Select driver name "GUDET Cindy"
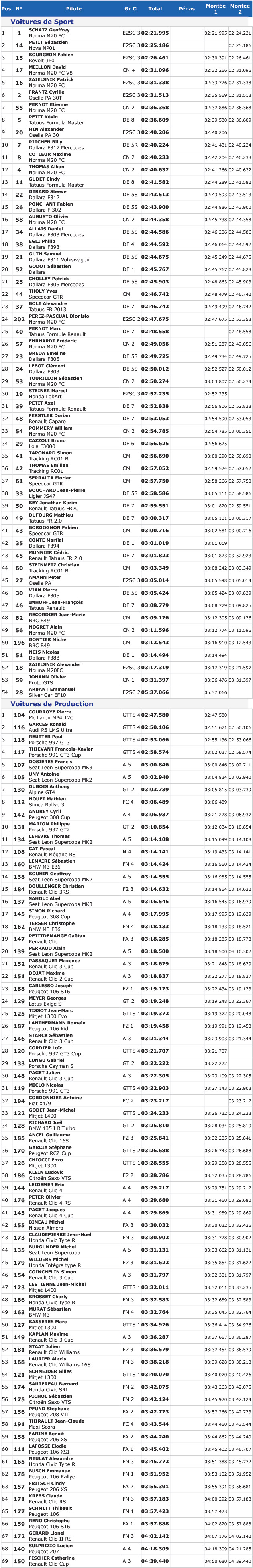Screen dimensions: 253x1568 click(x=45, y=179)
